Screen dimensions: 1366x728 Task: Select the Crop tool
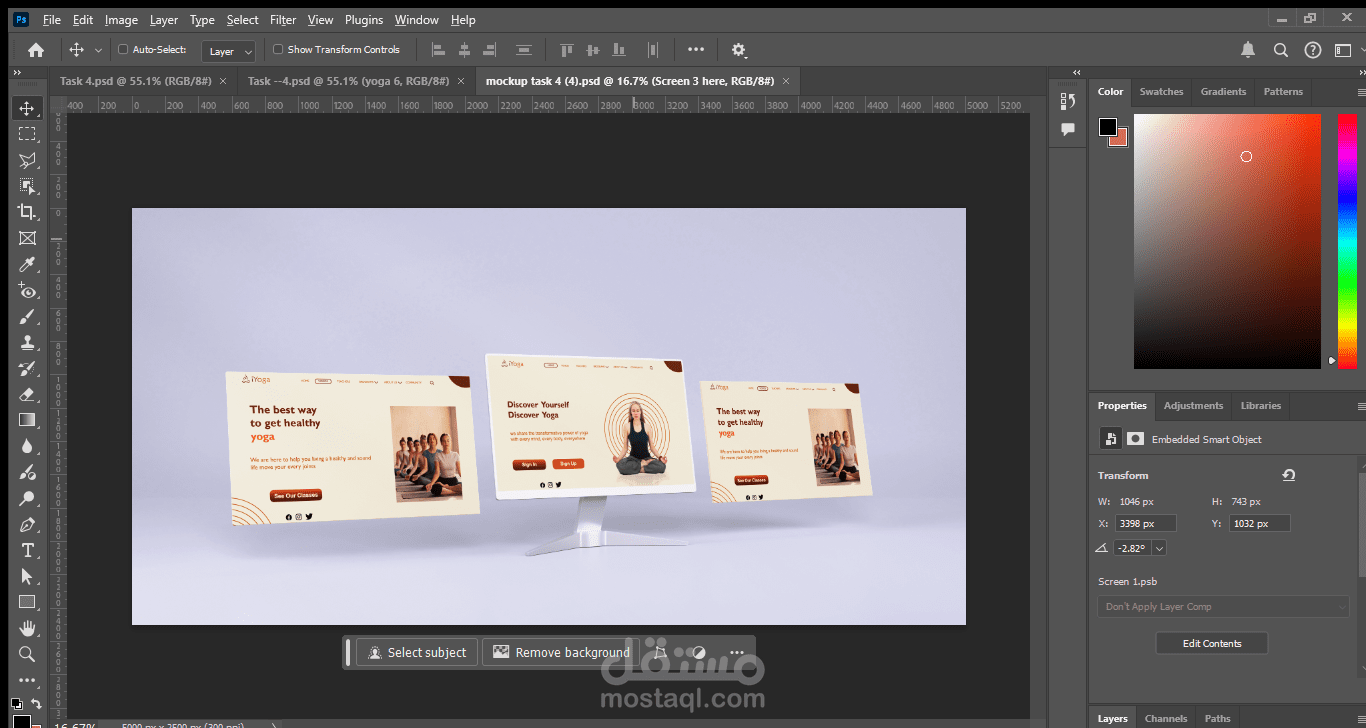27,212
